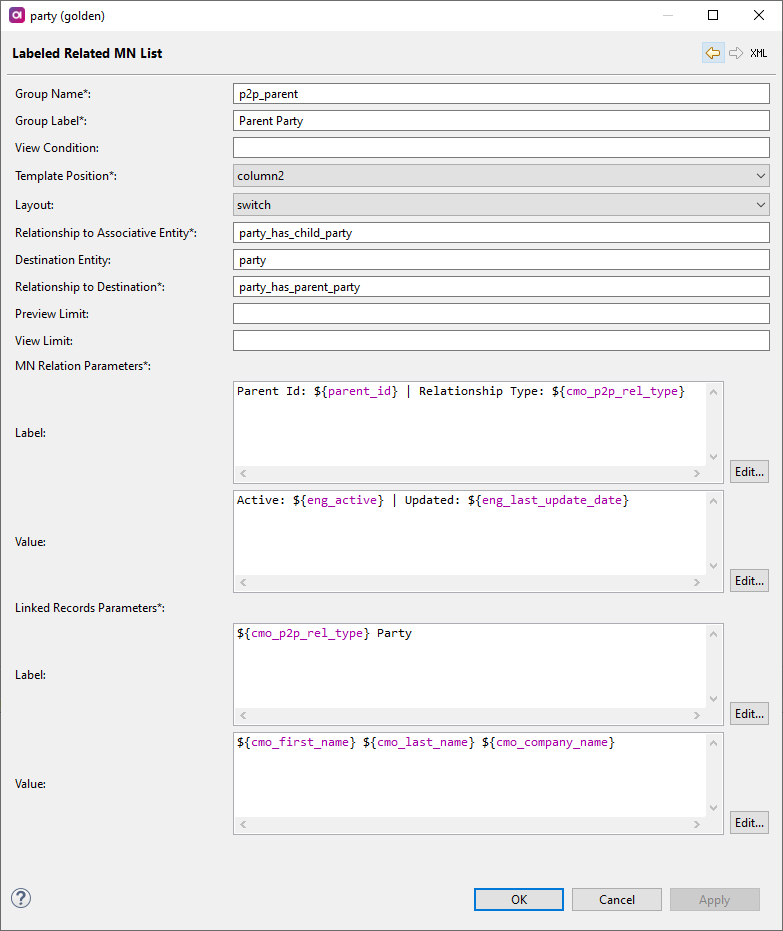Click the forward arrow navigation icon
Screen dimensions: 783x931
pos(736,53)
